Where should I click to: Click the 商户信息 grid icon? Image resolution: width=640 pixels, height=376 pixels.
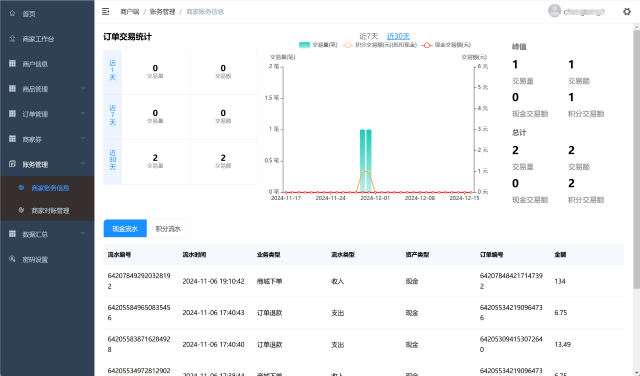pyautogui.click(x=12, y=64)
